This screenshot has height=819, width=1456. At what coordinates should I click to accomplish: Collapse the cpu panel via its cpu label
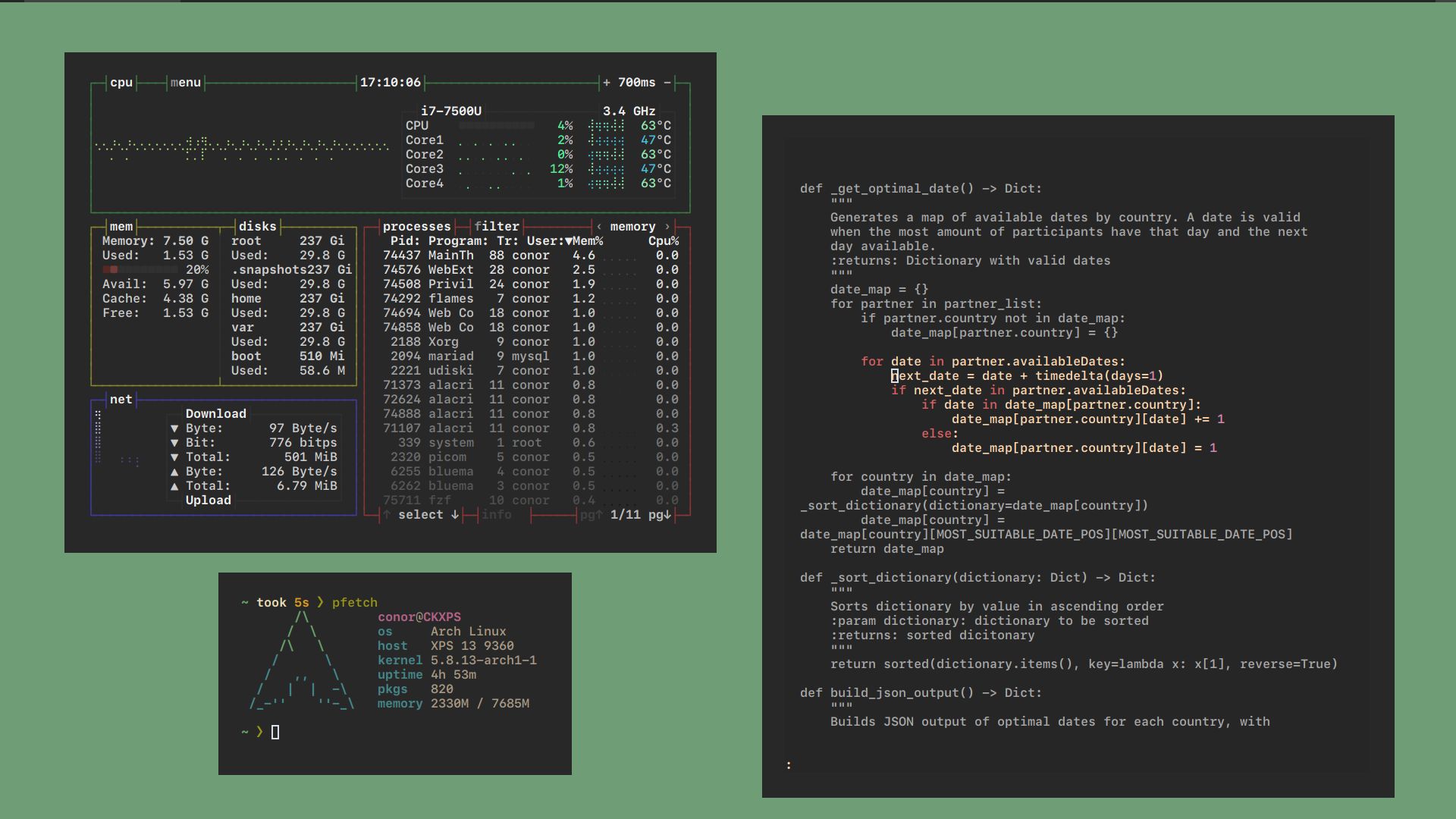(x=120, y=82)
